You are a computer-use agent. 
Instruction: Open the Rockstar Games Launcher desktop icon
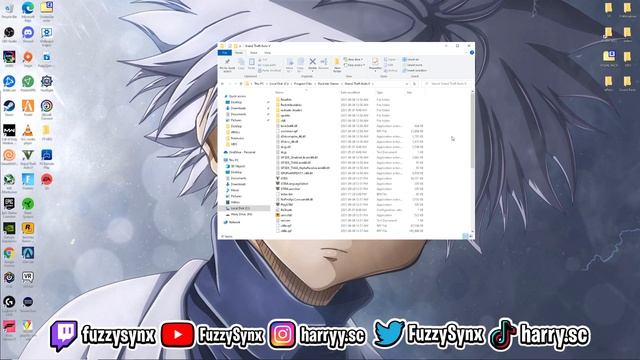(x=28, y=231)
